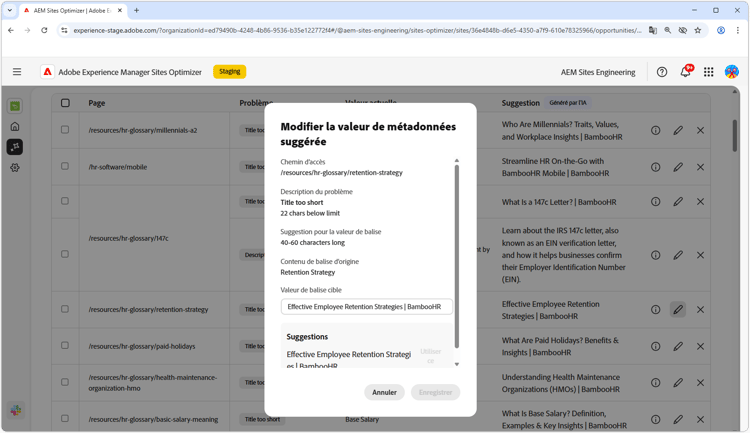Click Utiliser ce for the suggestion
The width and height of the screenshot is (750, 433).
pyautogui.click(x=430, y=356)
